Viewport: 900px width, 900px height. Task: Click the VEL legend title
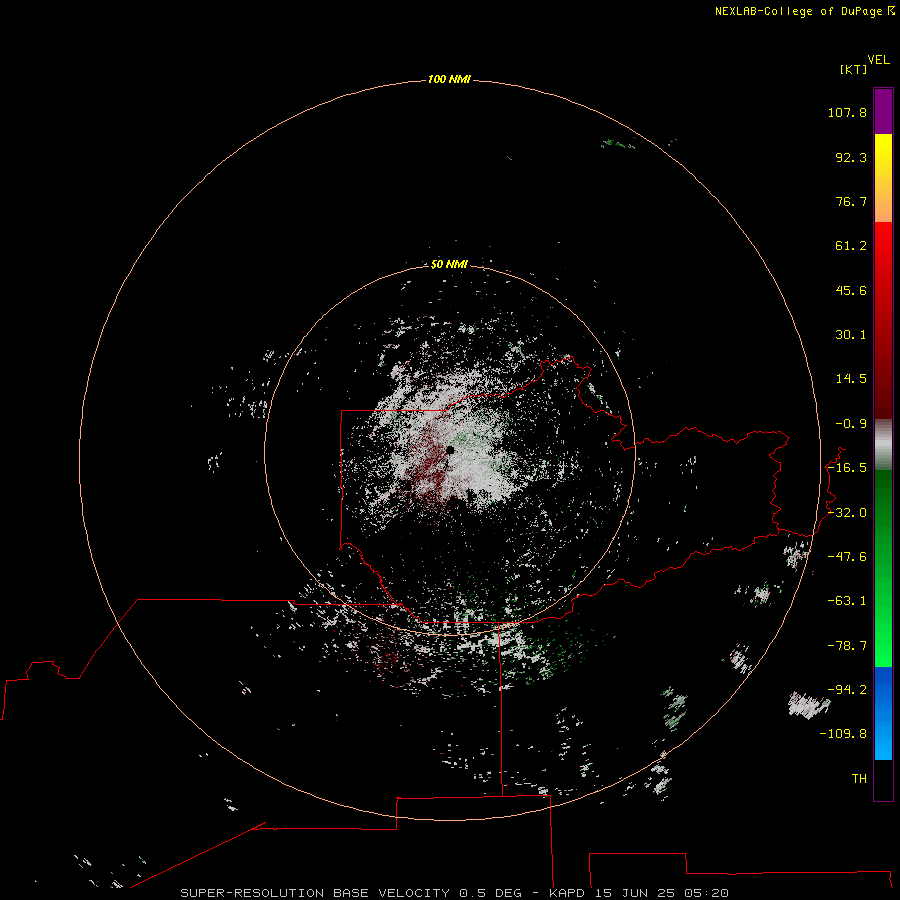pyautogui.click(x=878, y=60)
